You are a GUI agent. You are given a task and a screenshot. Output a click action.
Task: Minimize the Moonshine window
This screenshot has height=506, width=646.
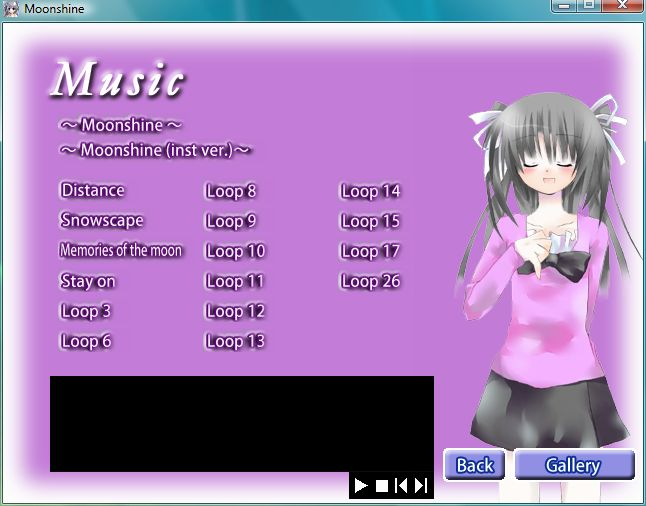coord(564,5)
